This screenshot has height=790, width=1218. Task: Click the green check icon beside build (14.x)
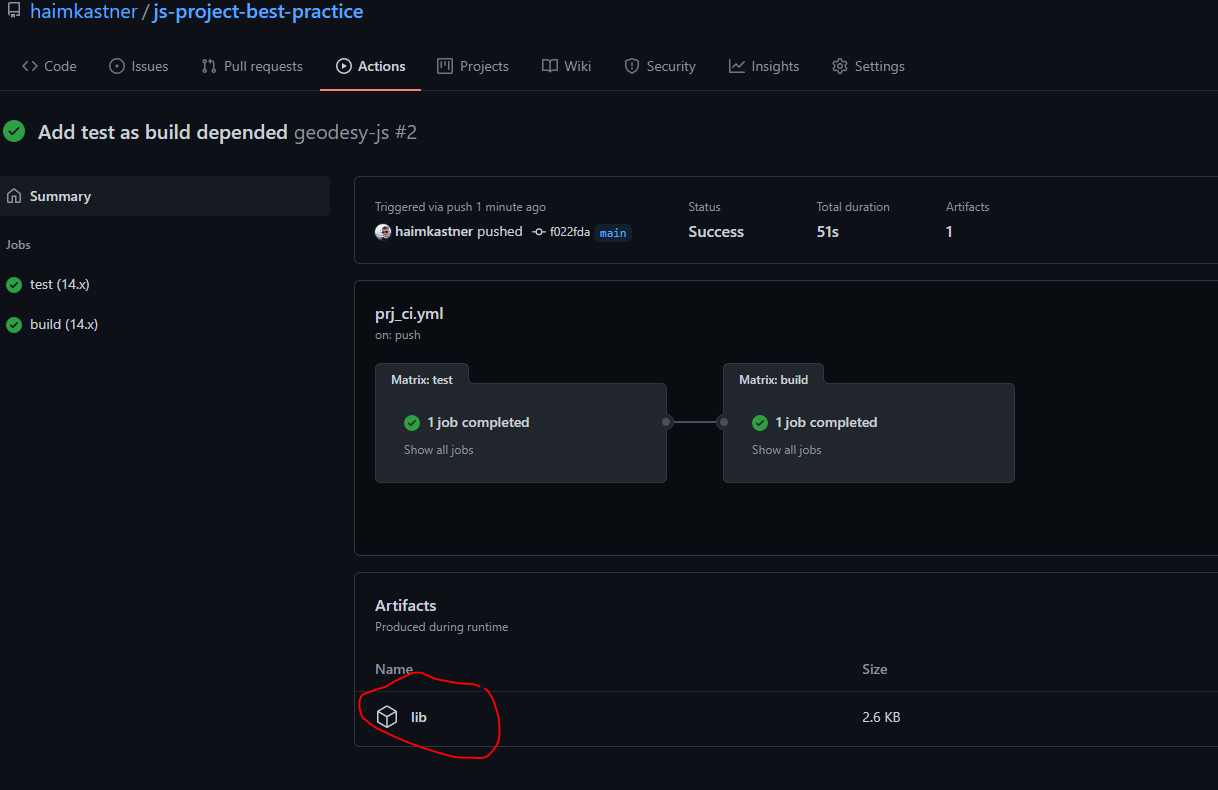pos(14,324)
